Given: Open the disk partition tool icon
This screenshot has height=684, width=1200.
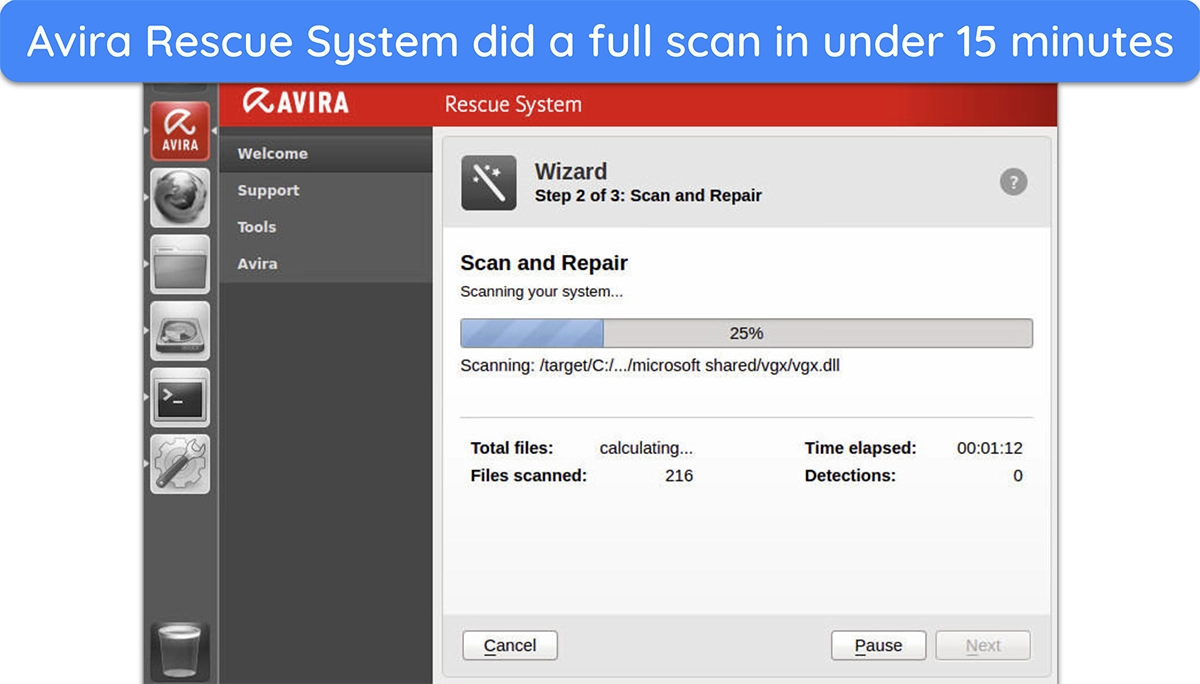Looking at the screenshot, I should [180, 331].
